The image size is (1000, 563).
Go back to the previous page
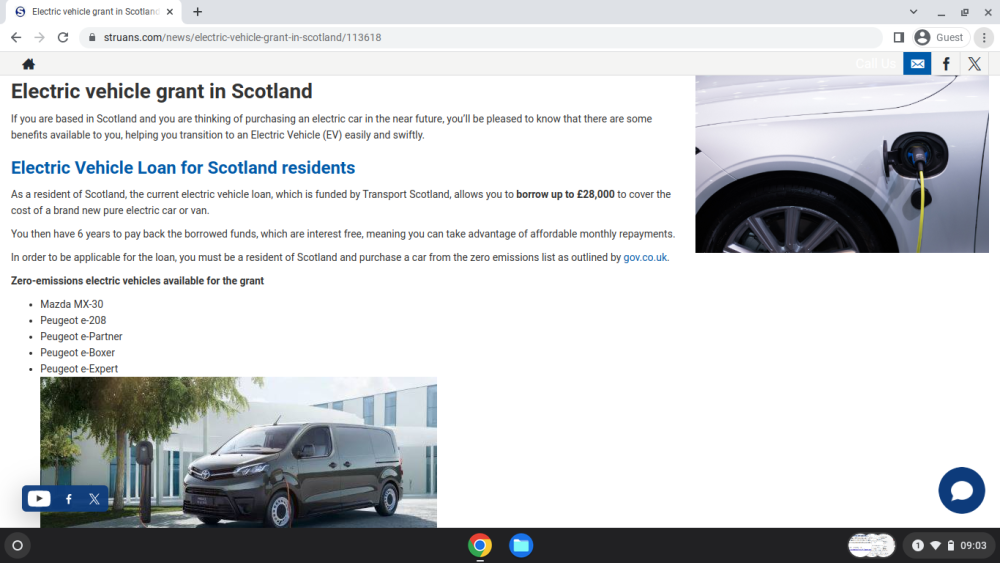tap(16, 38)
